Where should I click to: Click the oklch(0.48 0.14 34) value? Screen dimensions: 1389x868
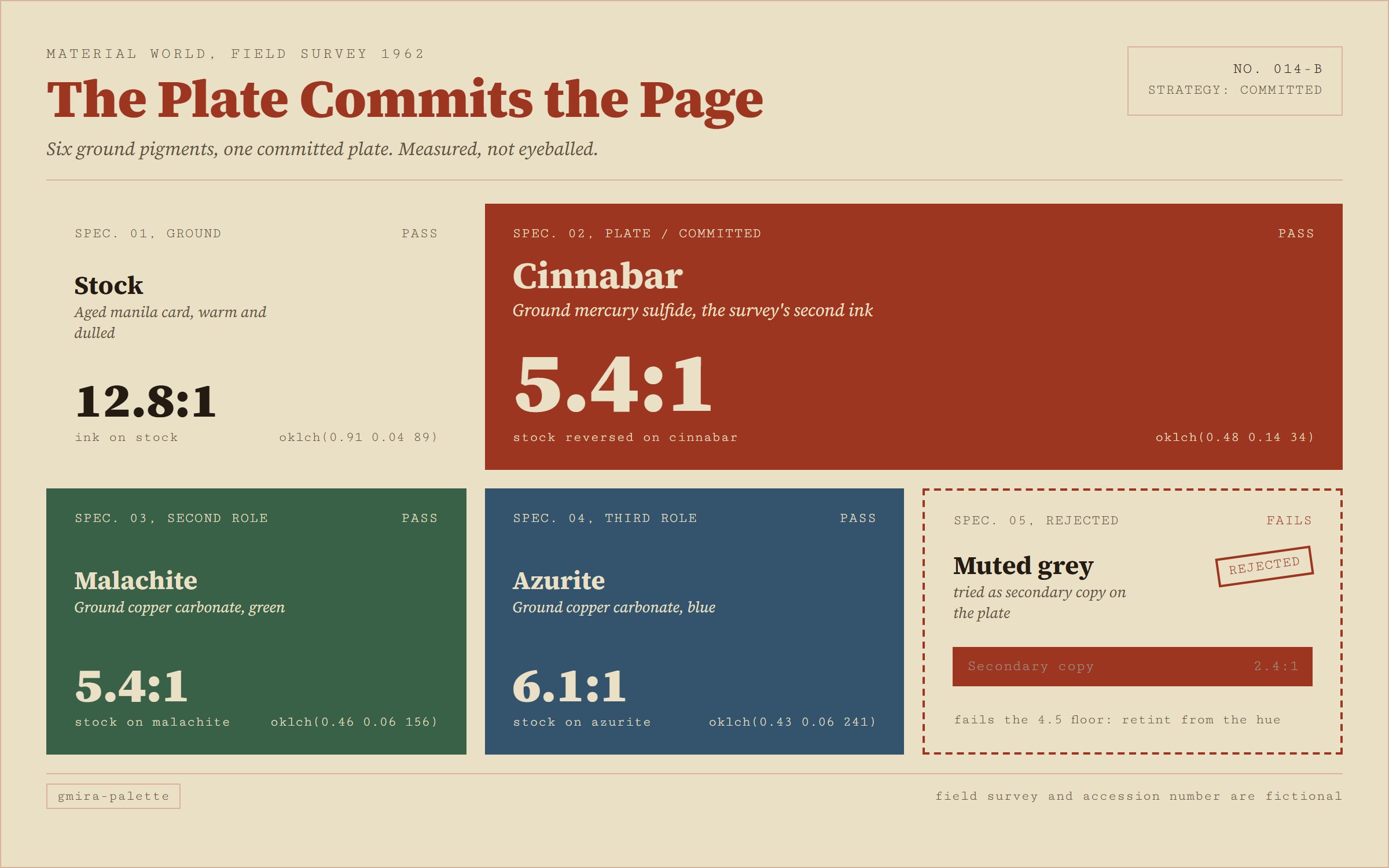pos(1235,437)
